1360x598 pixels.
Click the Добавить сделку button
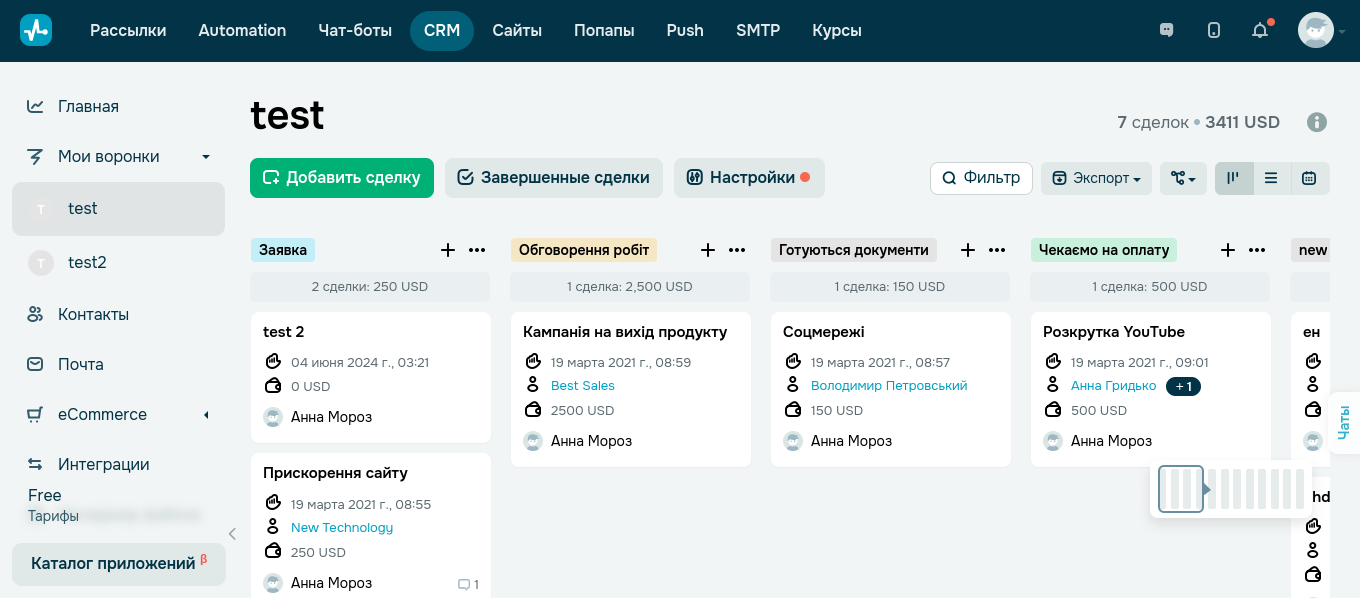pos(341,178)
